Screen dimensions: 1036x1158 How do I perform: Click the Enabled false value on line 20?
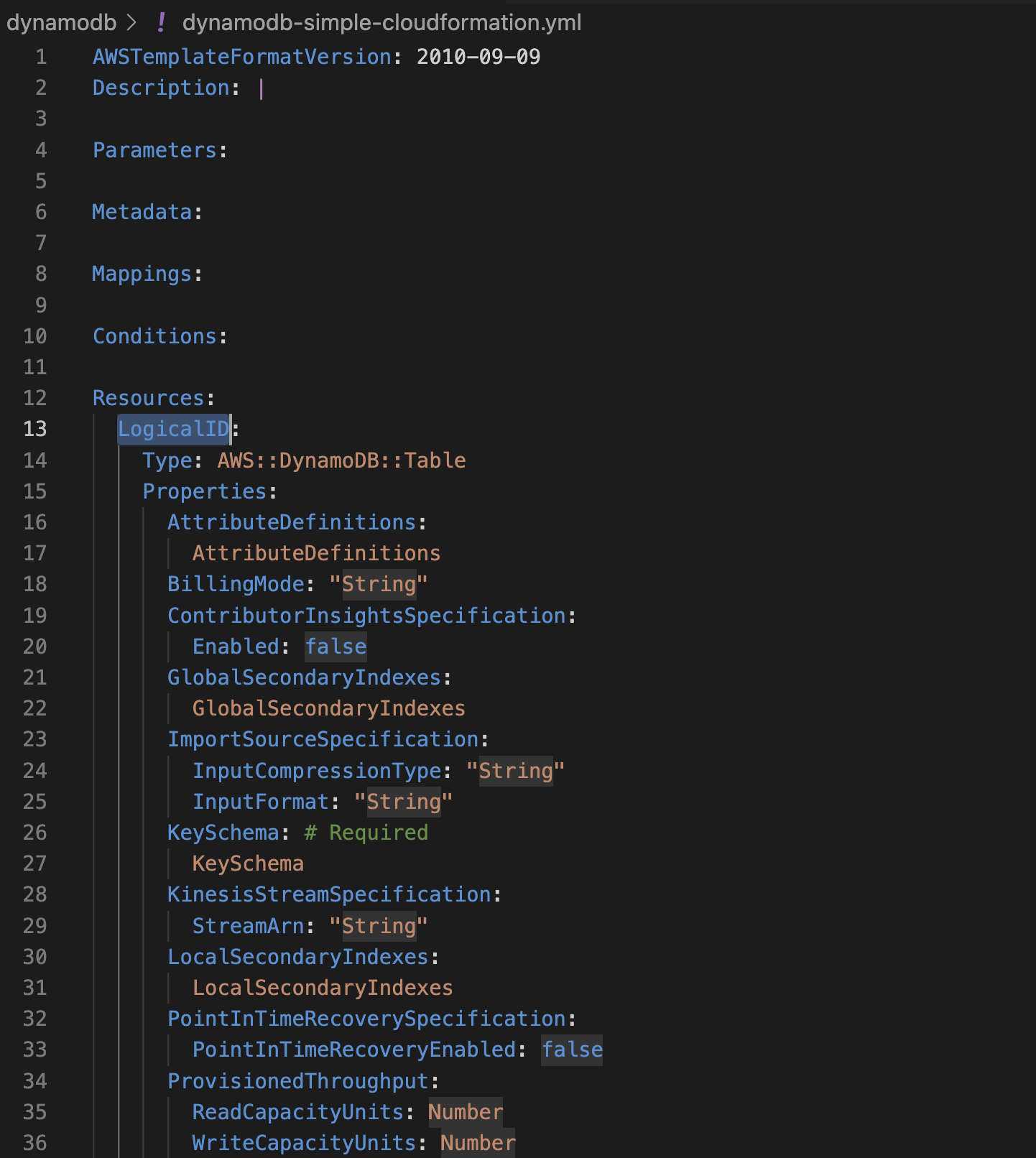click(x=336, y=647)
